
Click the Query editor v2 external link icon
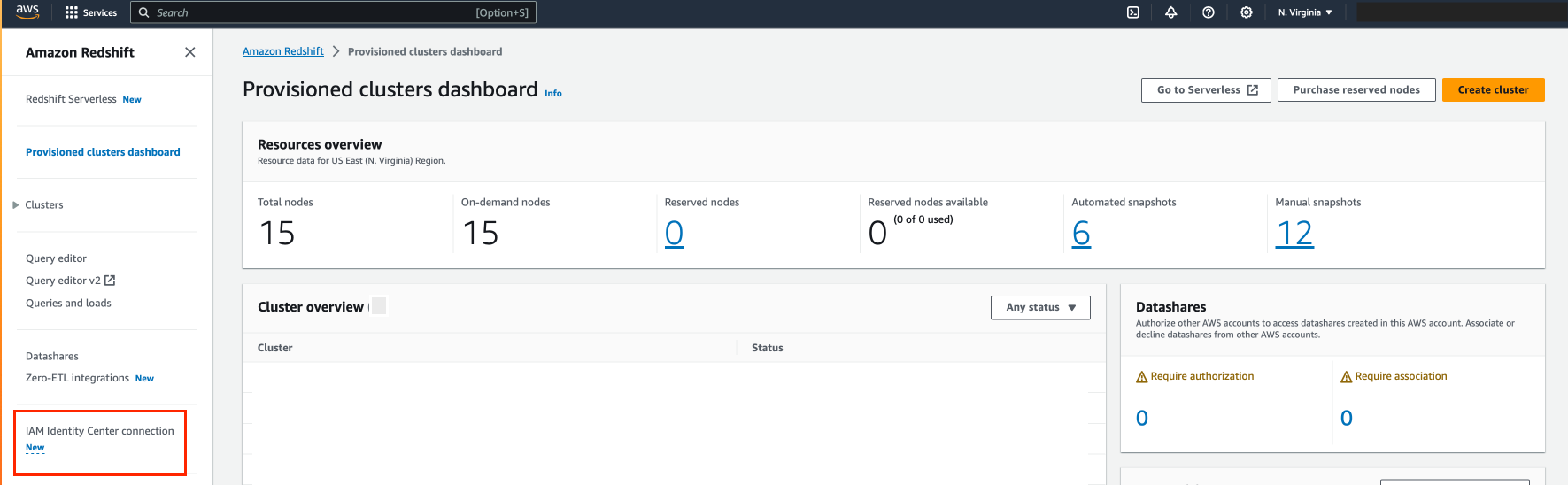point(110,281)
